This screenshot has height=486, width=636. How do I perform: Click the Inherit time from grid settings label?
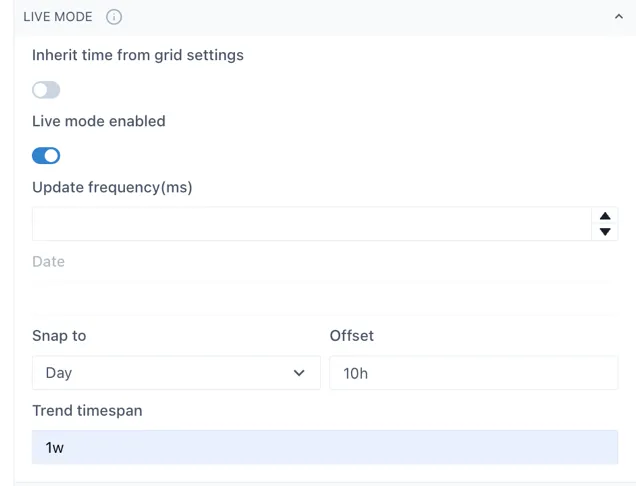click(x=138, y=55)
